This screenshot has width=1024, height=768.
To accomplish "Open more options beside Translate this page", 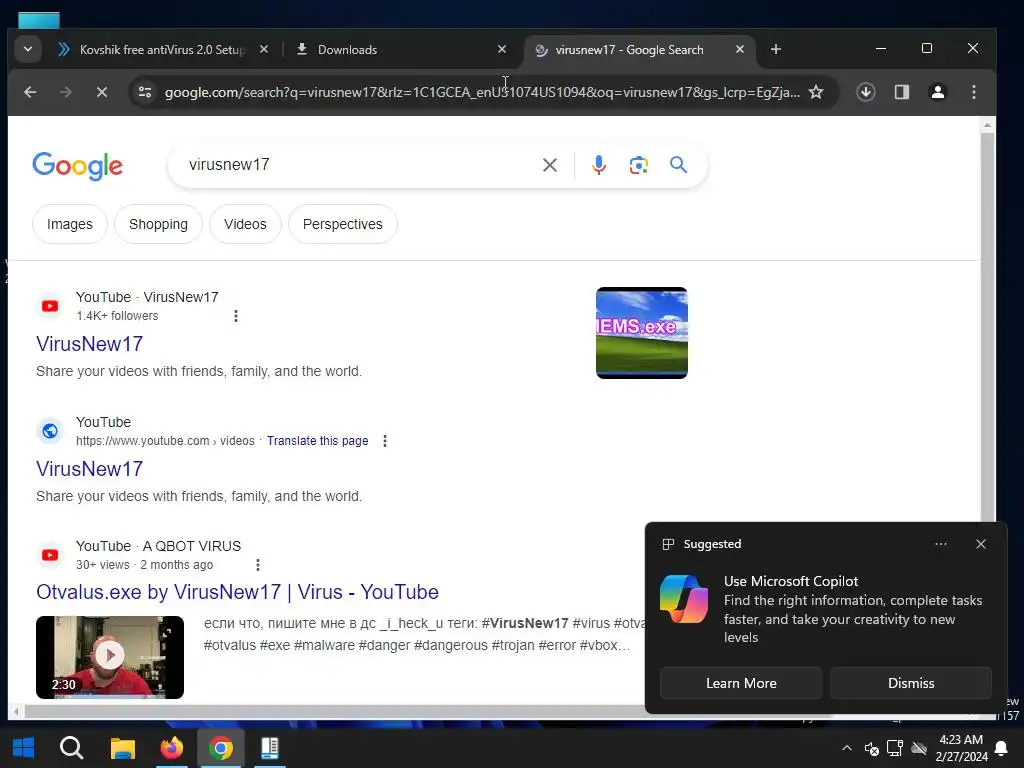I will pyautogui.click(x=385, y=441).
